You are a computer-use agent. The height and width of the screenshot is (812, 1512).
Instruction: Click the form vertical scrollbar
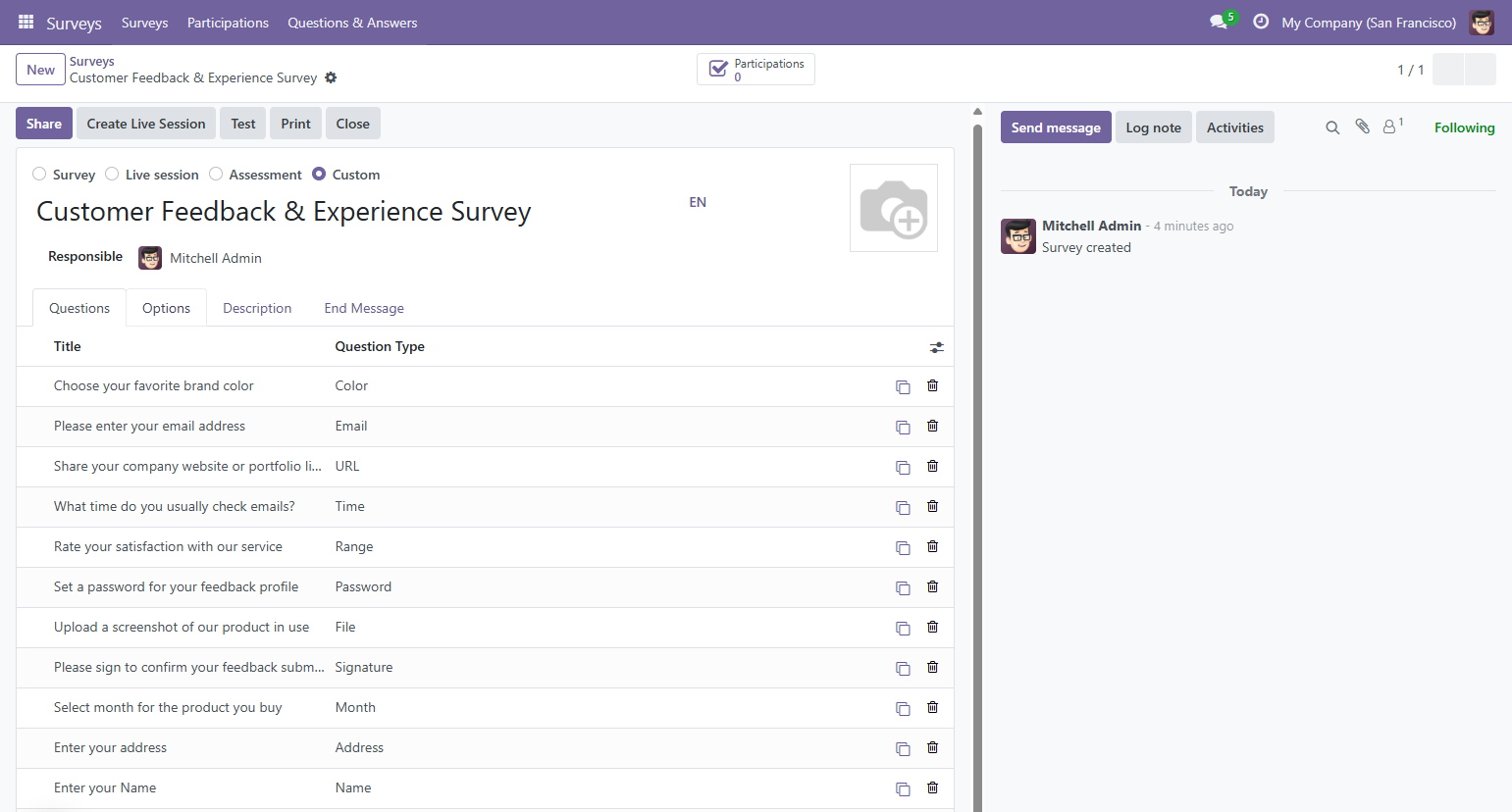[977, 461]
